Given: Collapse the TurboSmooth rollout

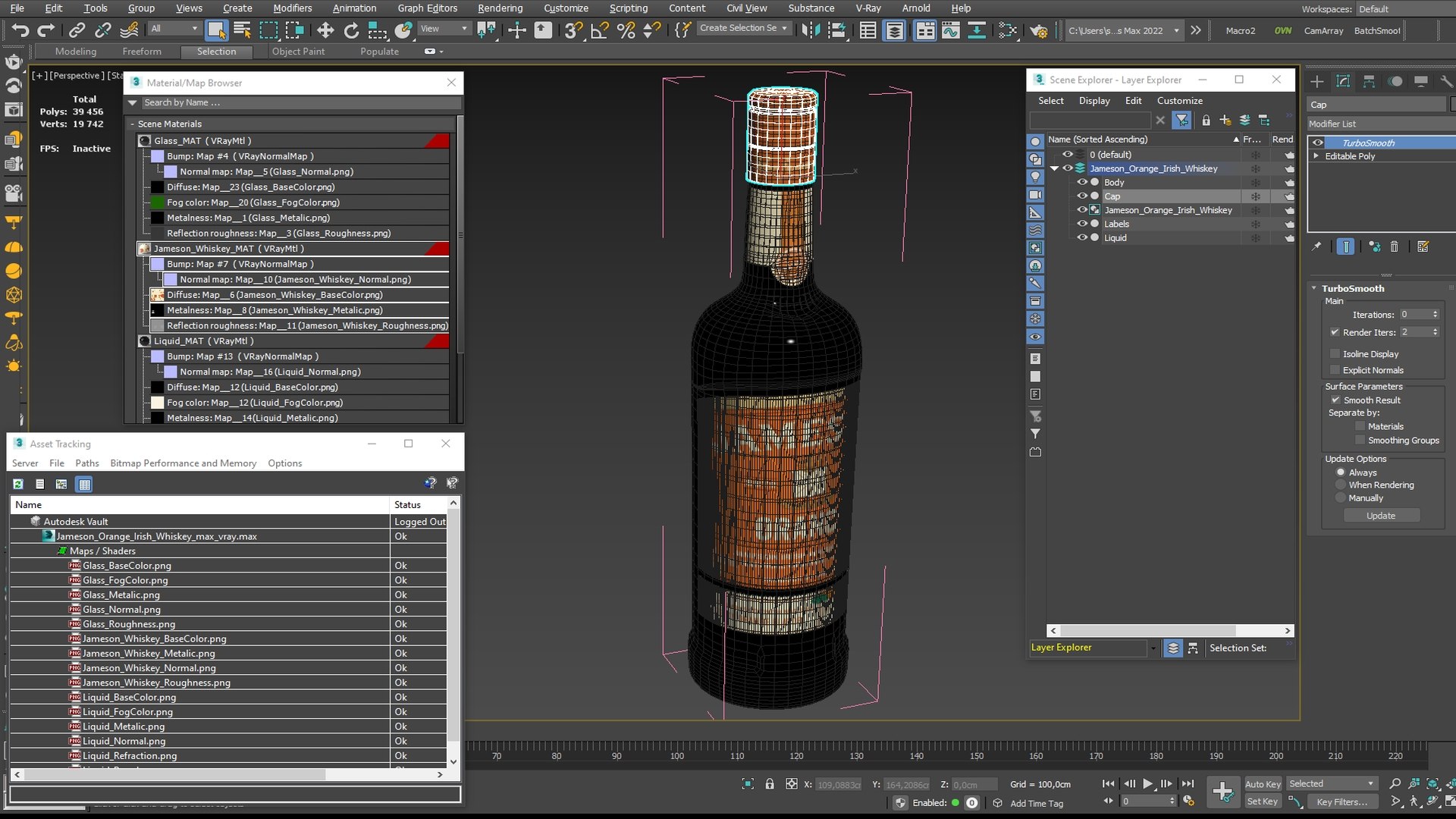Looking at the screenshot, I should pos(1314,288).
